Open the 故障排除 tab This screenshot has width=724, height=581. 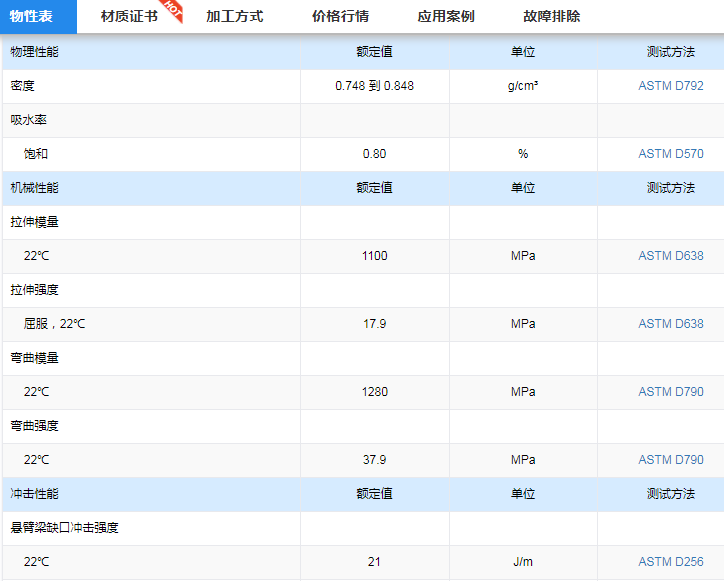pyautogui.click(x=551, y=16)
